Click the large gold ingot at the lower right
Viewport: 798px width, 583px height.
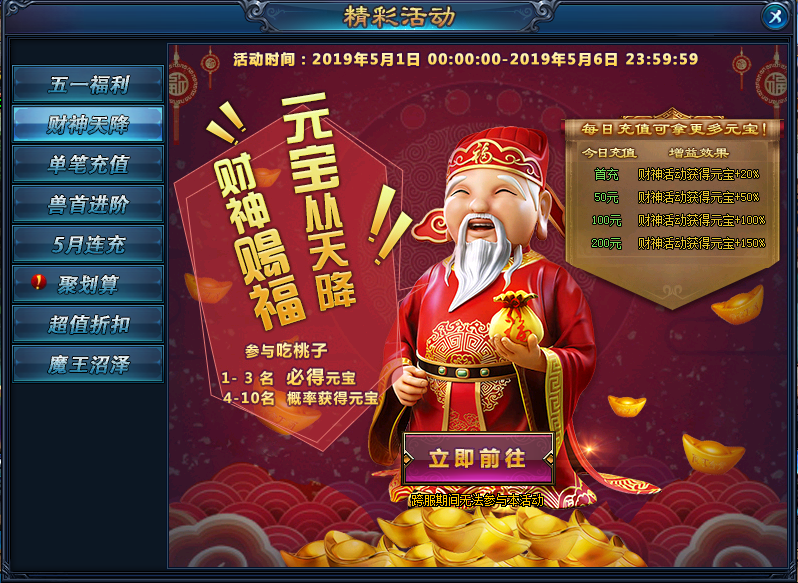[714, 453]
